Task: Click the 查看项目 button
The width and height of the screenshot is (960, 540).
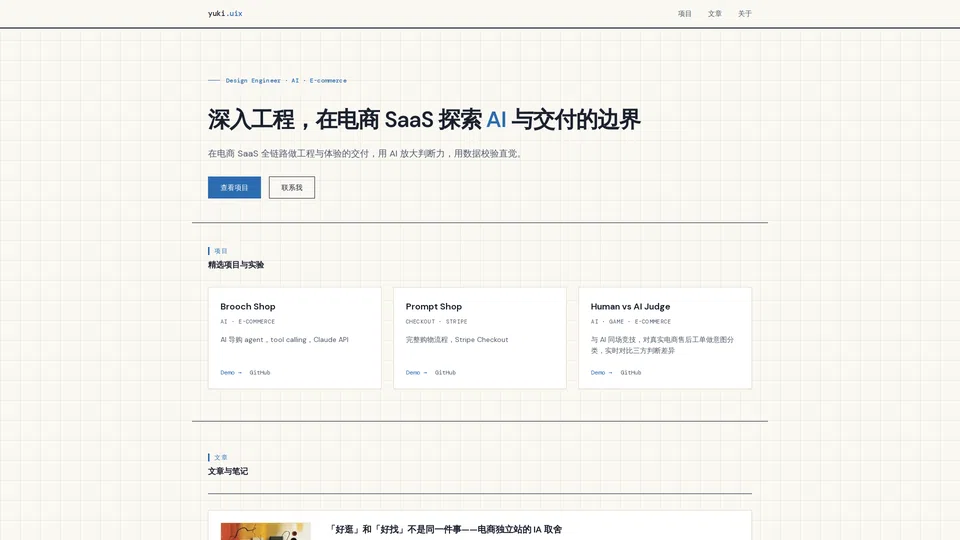Action: tap(234, 187)
